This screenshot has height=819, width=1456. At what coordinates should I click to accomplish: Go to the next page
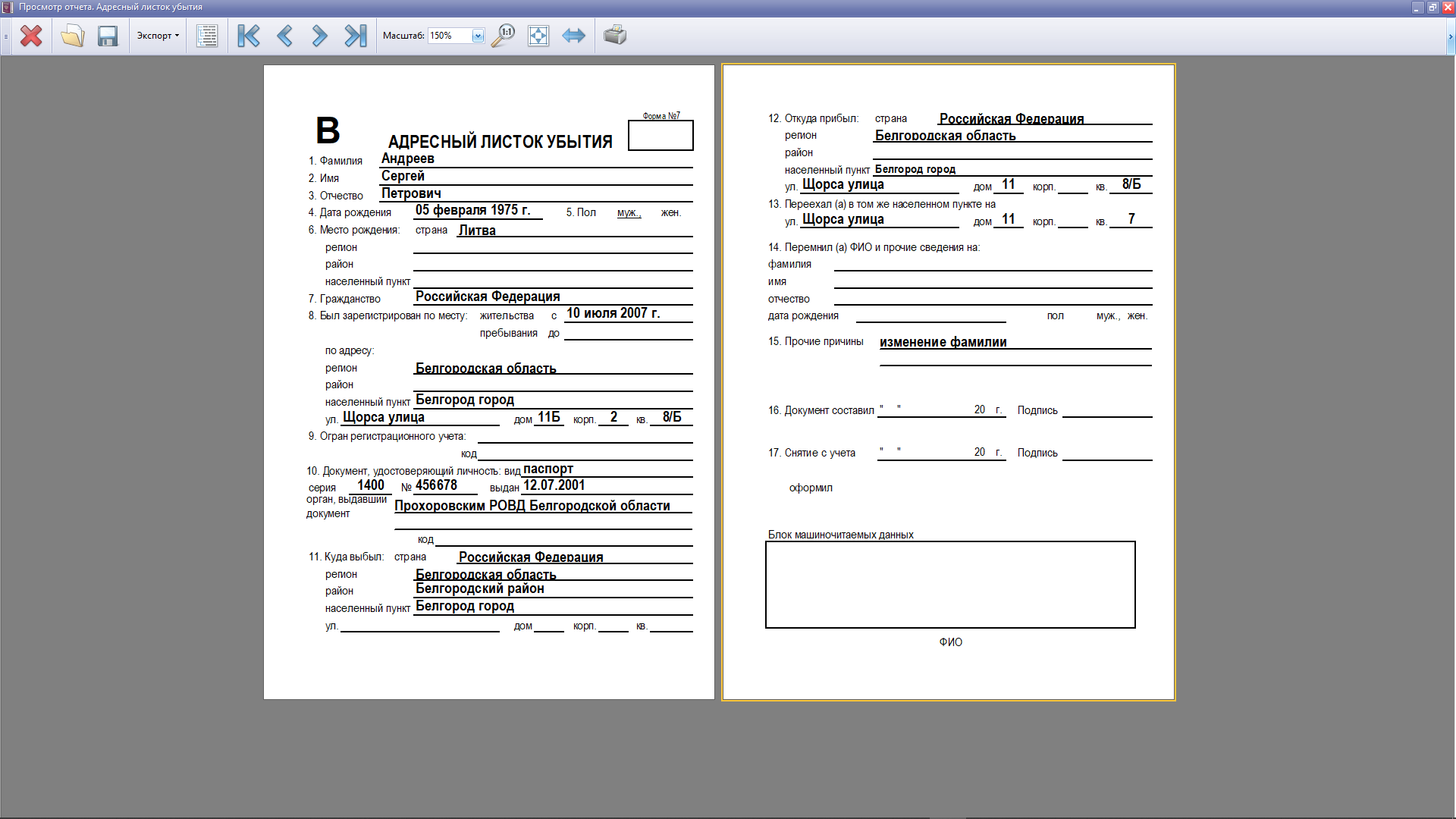click(x=319, y=36)
